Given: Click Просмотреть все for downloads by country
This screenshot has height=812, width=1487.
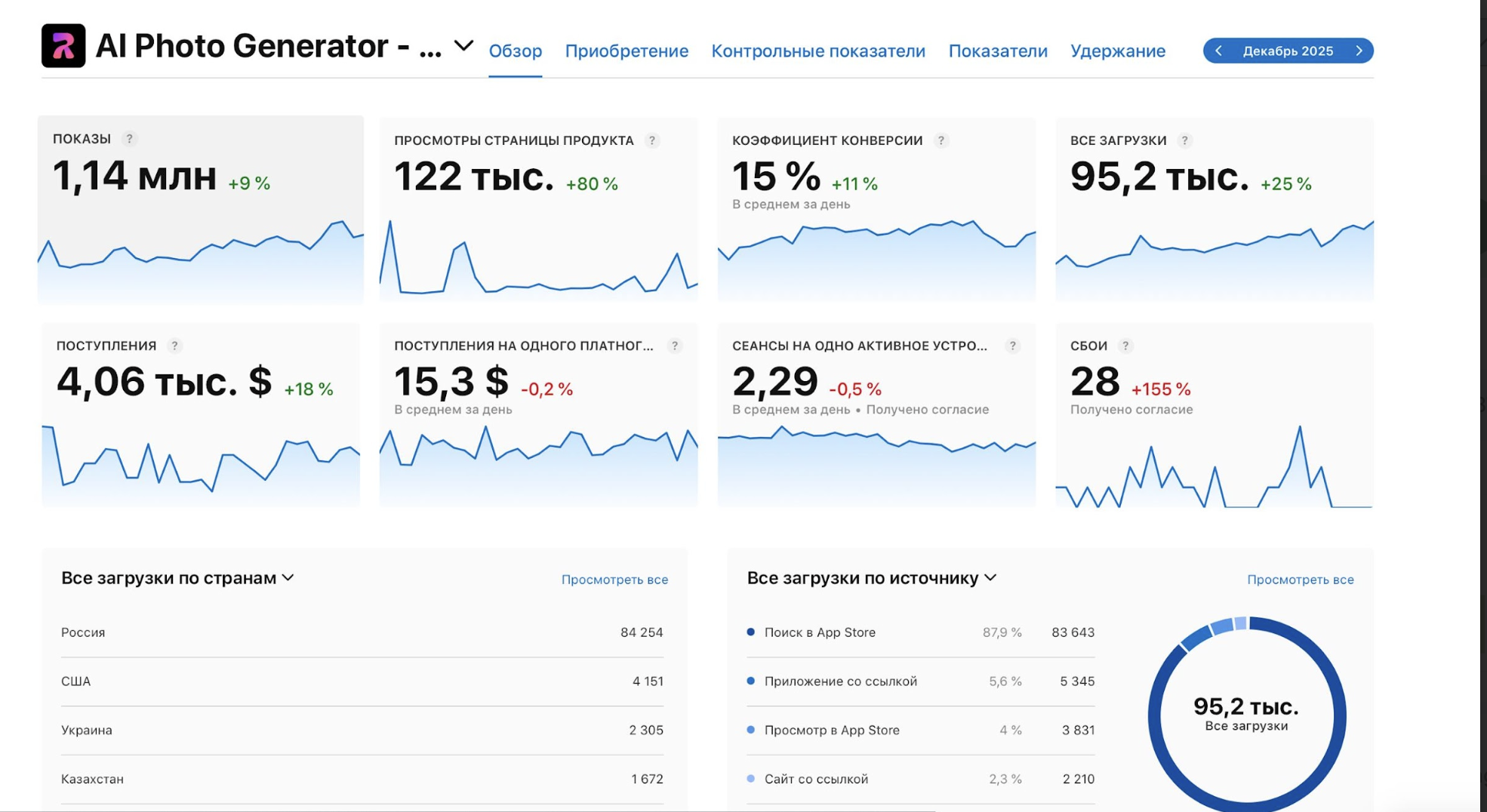Looking at the screenshot, I should (614, 580).
